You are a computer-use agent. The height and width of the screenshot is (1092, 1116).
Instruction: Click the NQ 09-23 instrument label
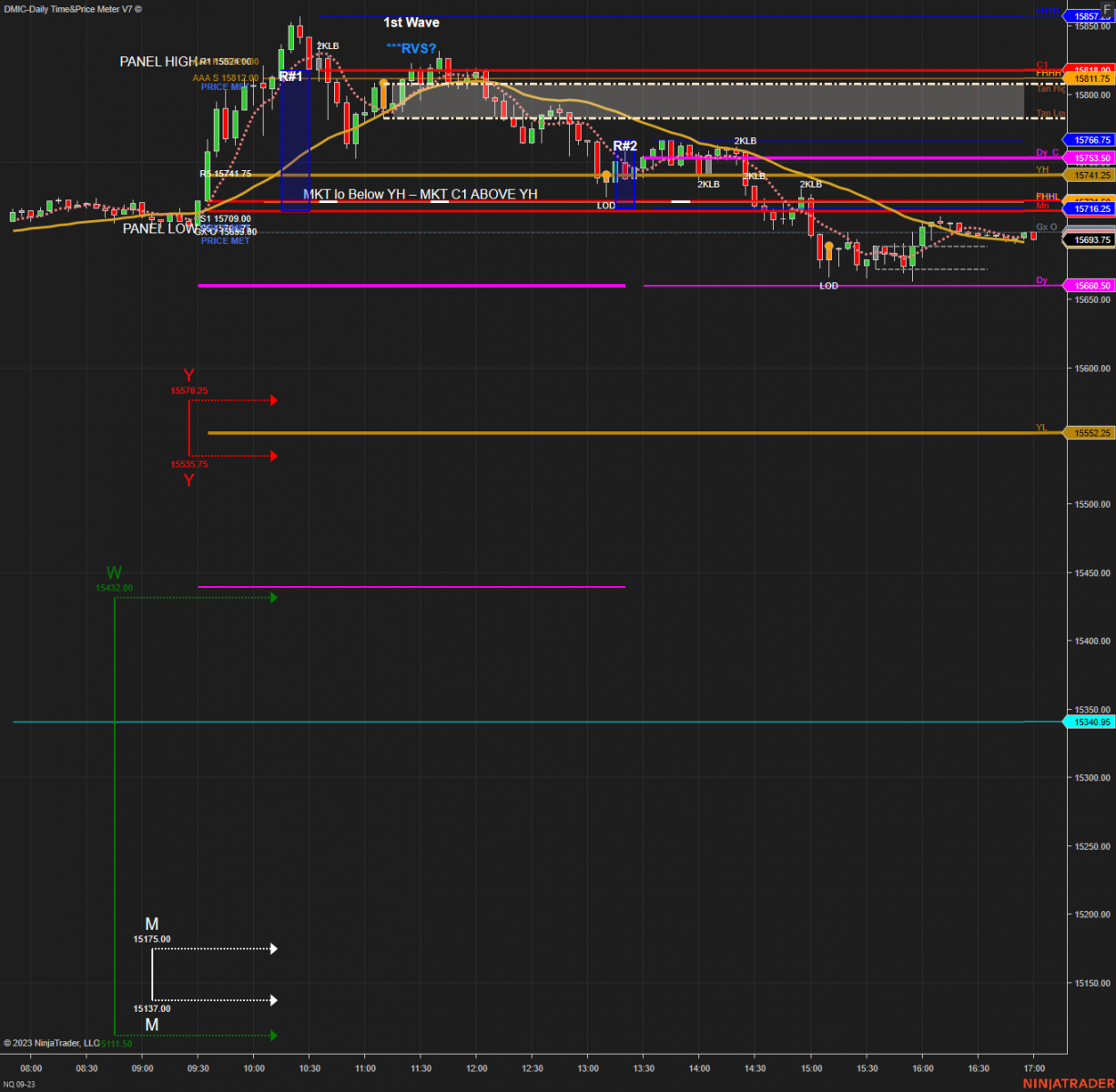19,1085
